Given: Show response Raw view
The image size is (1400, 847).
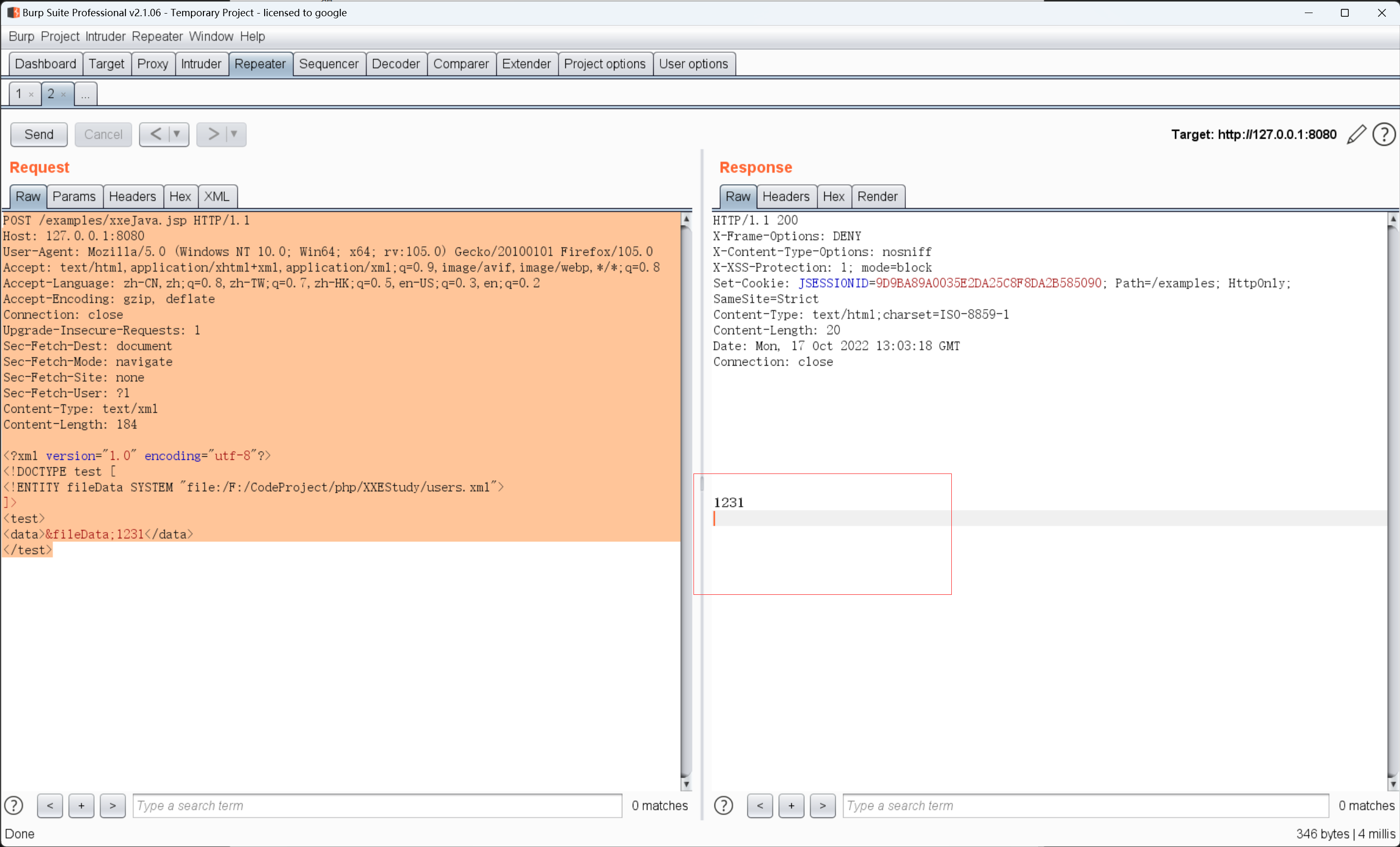Looking at the screenshot, I should (x=738, y=197).
